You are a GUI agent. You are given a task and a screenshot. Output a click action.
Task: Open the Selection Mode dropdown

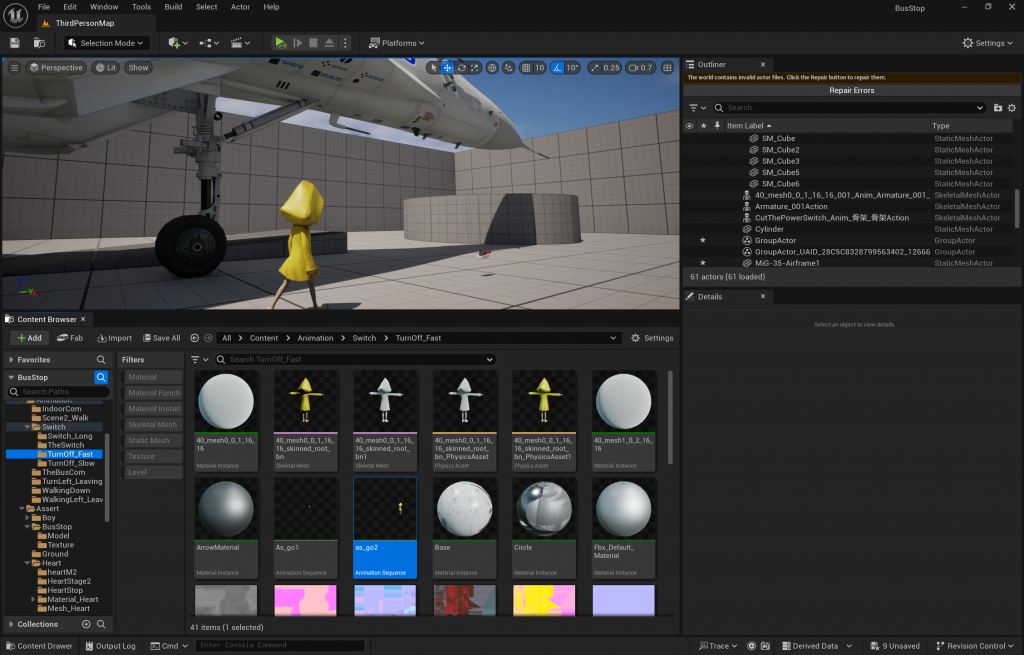pyautogui.click(x=106, y=43)
